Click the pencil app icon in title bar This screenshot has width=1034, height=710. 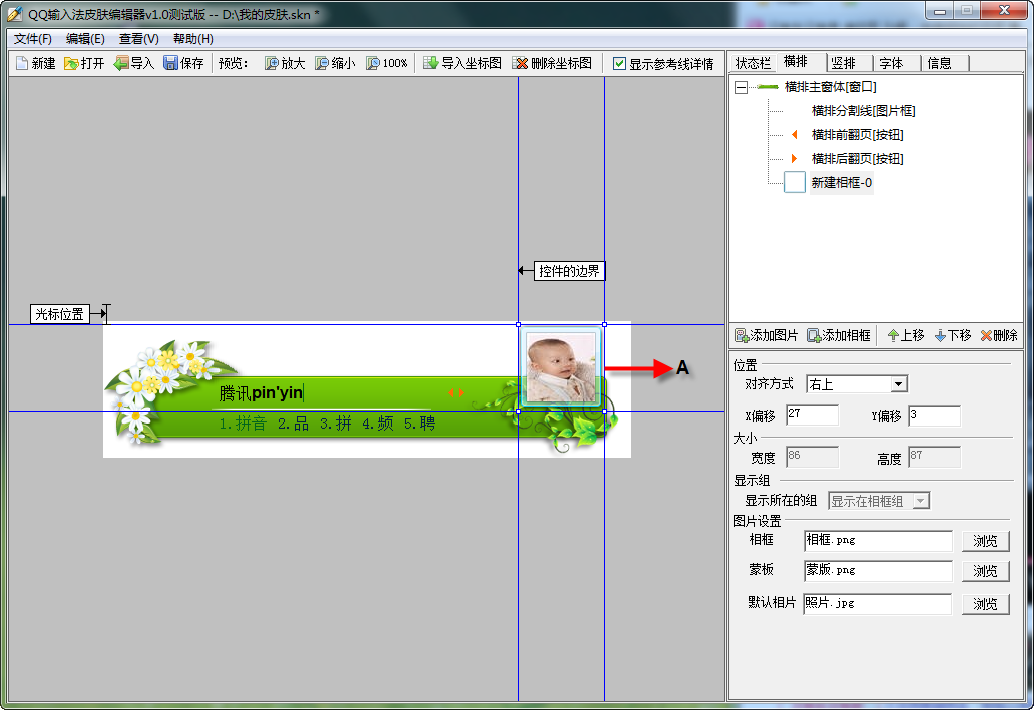(x=15, y=14)
